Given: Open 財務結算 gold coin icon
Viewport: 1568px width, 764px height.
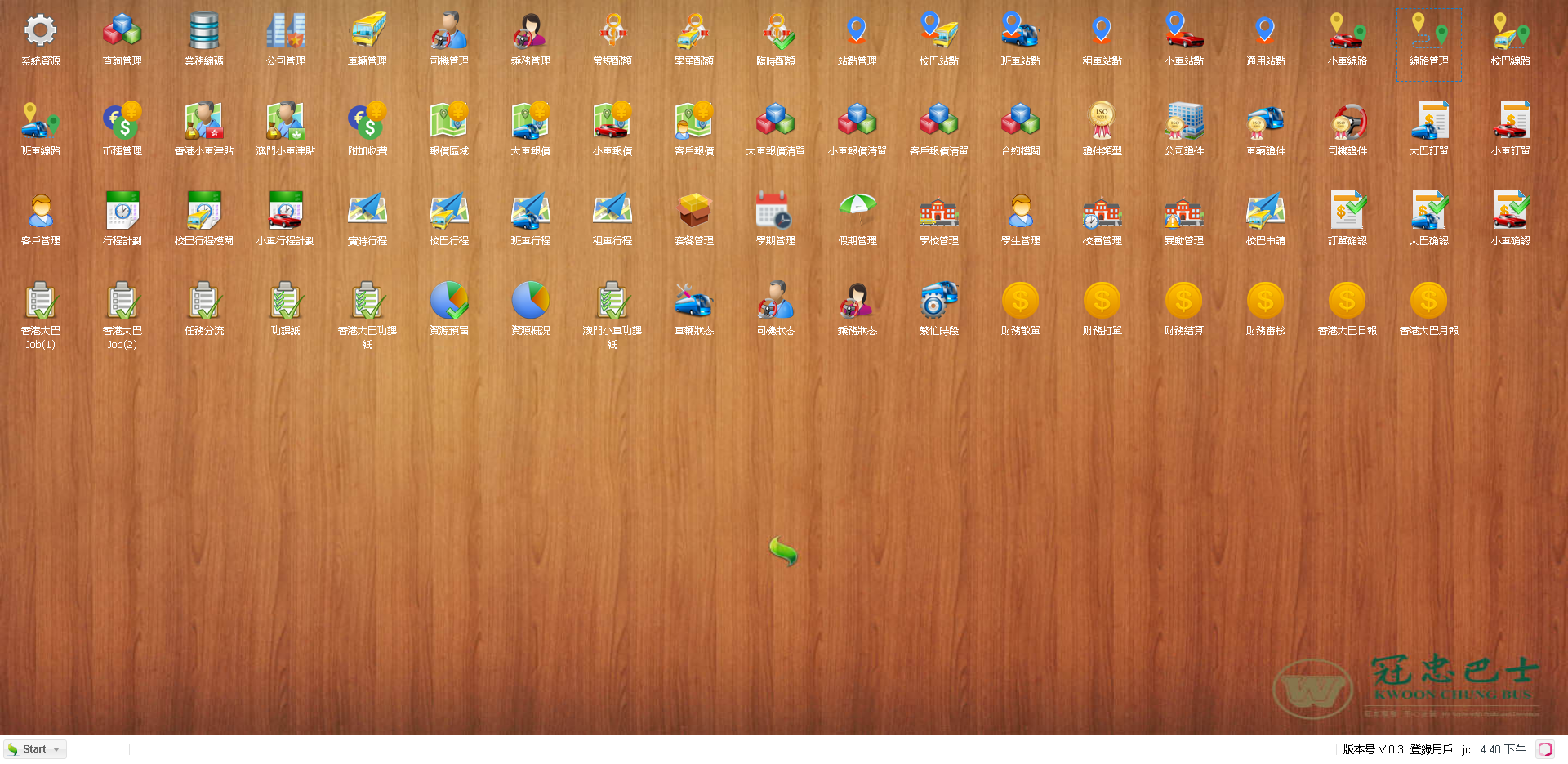Looking at the screenshot, I should [x=1183, y=301].
